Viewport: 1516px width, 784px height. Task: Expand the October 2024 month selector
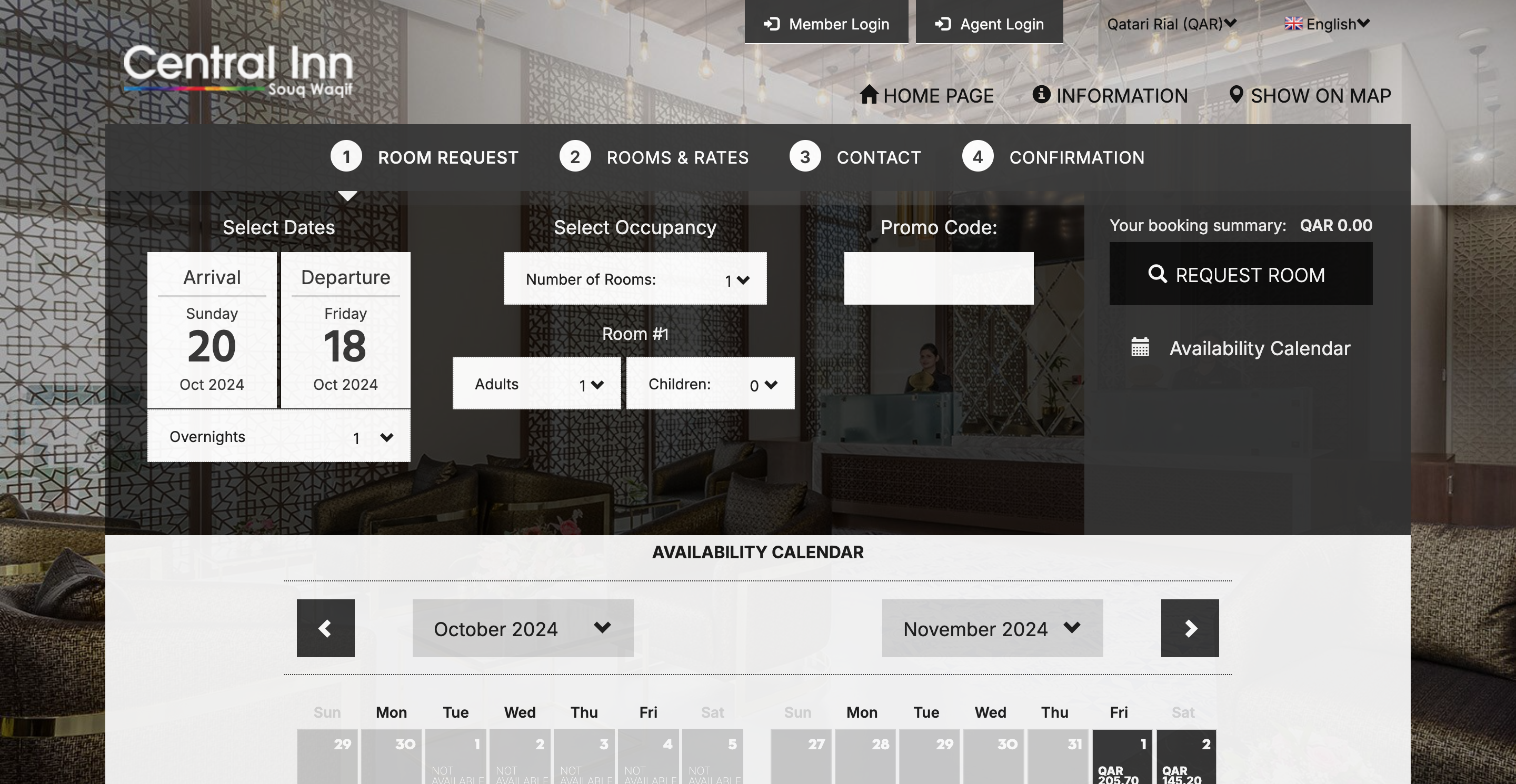[x=522, y=627]
